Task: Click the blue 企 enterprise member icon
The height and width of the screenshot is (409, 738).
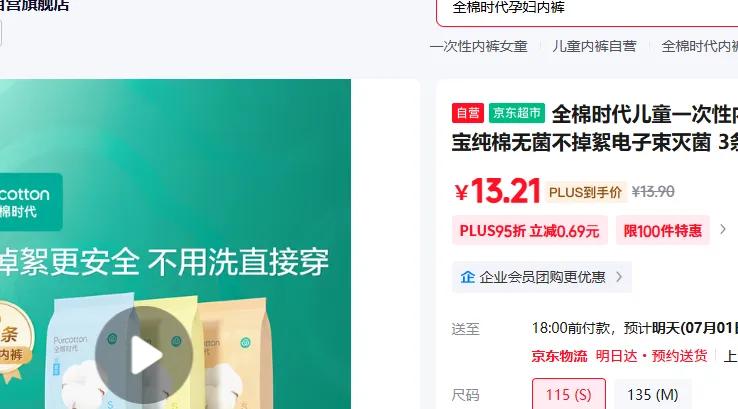Action: (467, 277)
